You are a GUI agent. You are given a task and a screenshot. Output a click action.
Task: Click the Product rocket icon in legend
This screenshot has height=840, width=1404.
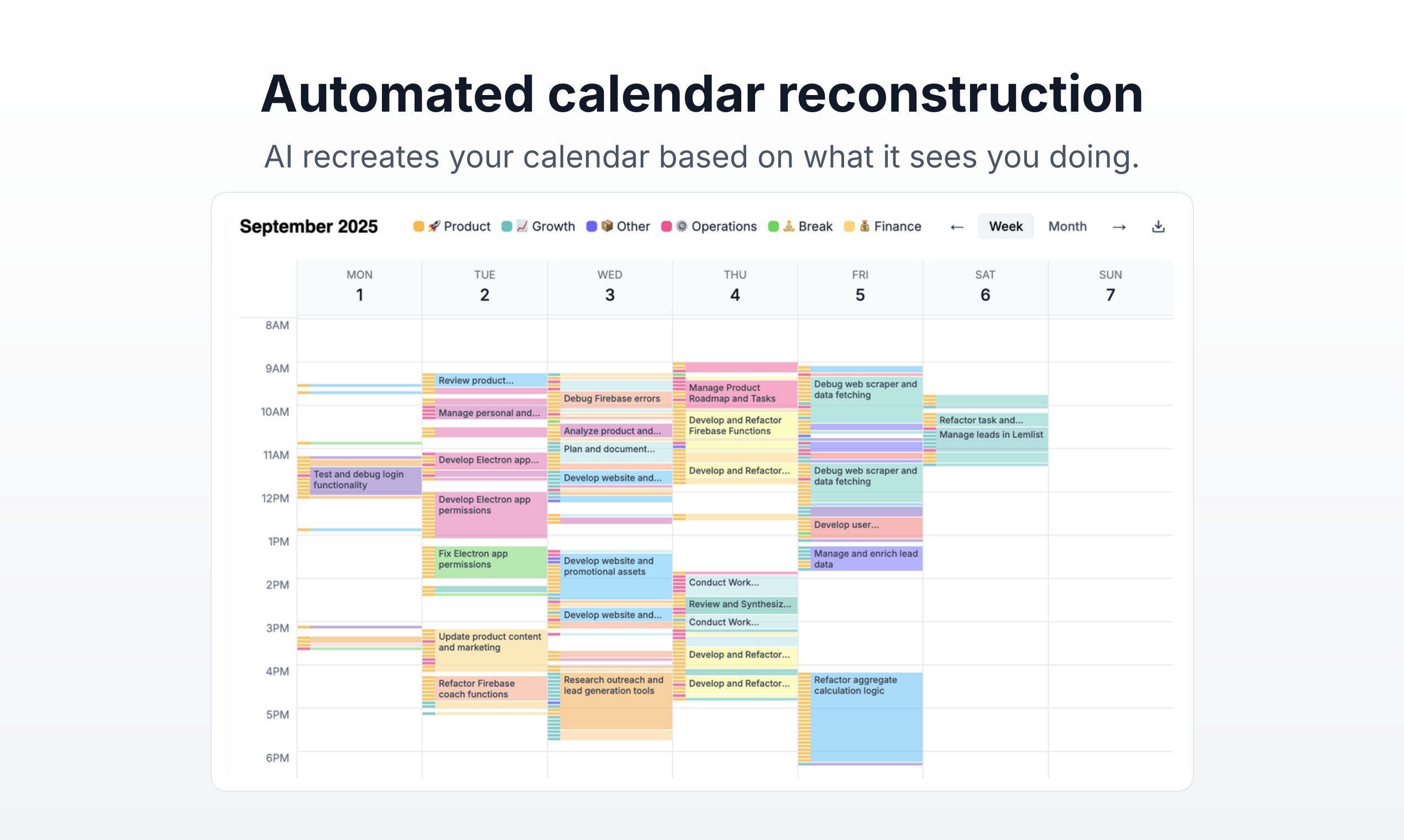[x=434, y=227]
